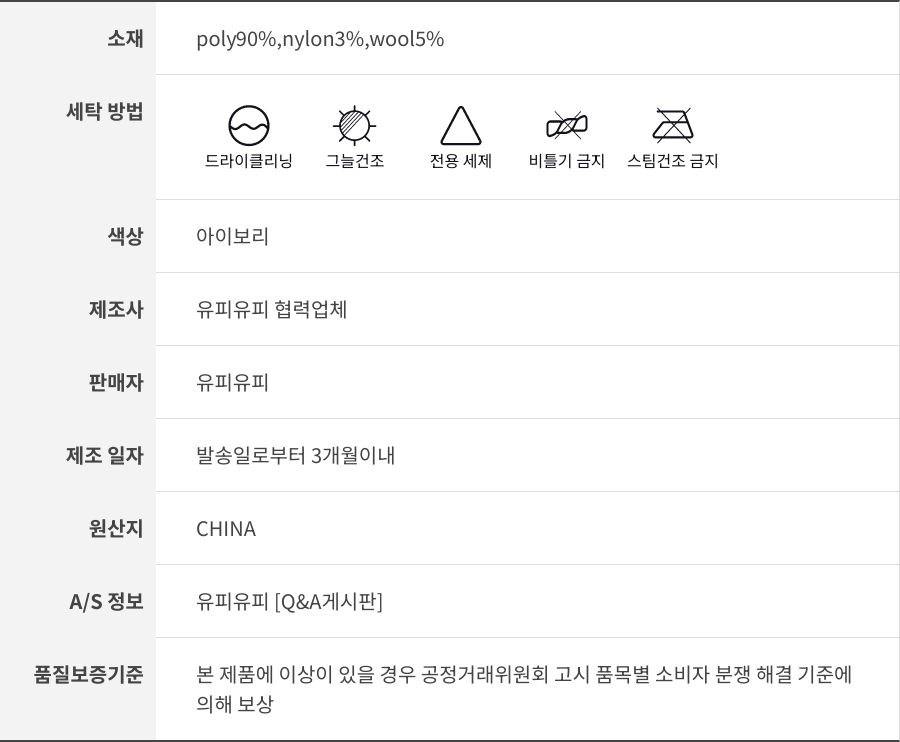Click the 비틀기 금지 caption
Image resolution: width=900 pixels, height=742 pixels.
(567, 161)
